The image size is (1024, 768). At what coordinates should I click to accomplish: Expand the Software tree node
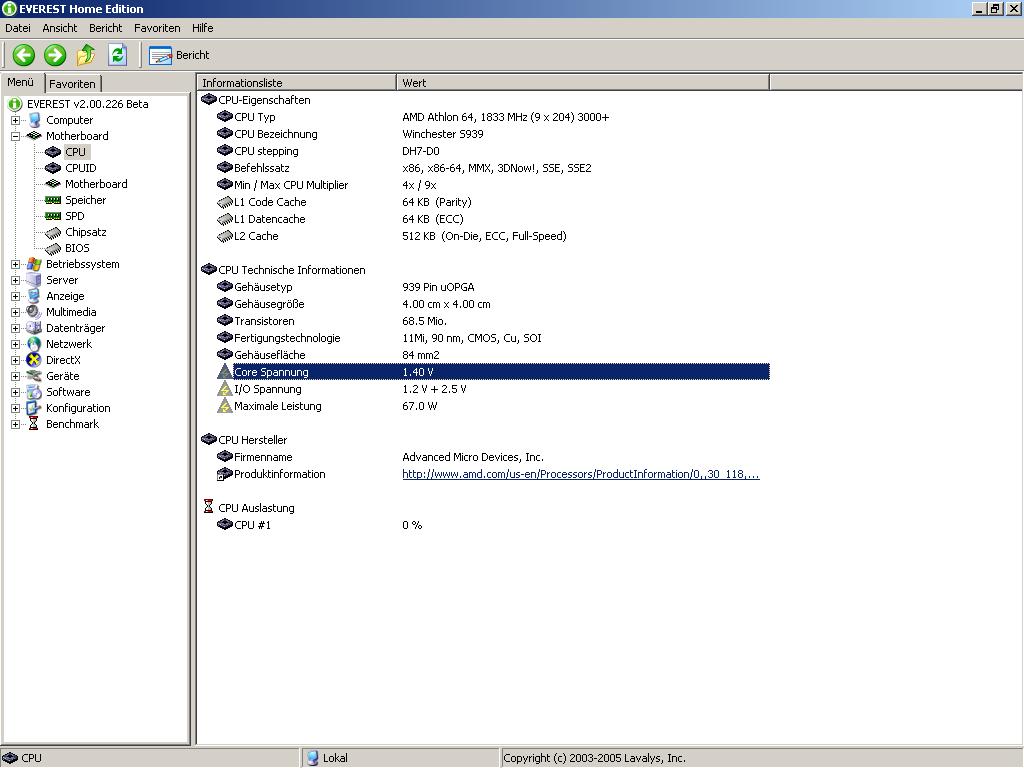click(x=16, y=392)
